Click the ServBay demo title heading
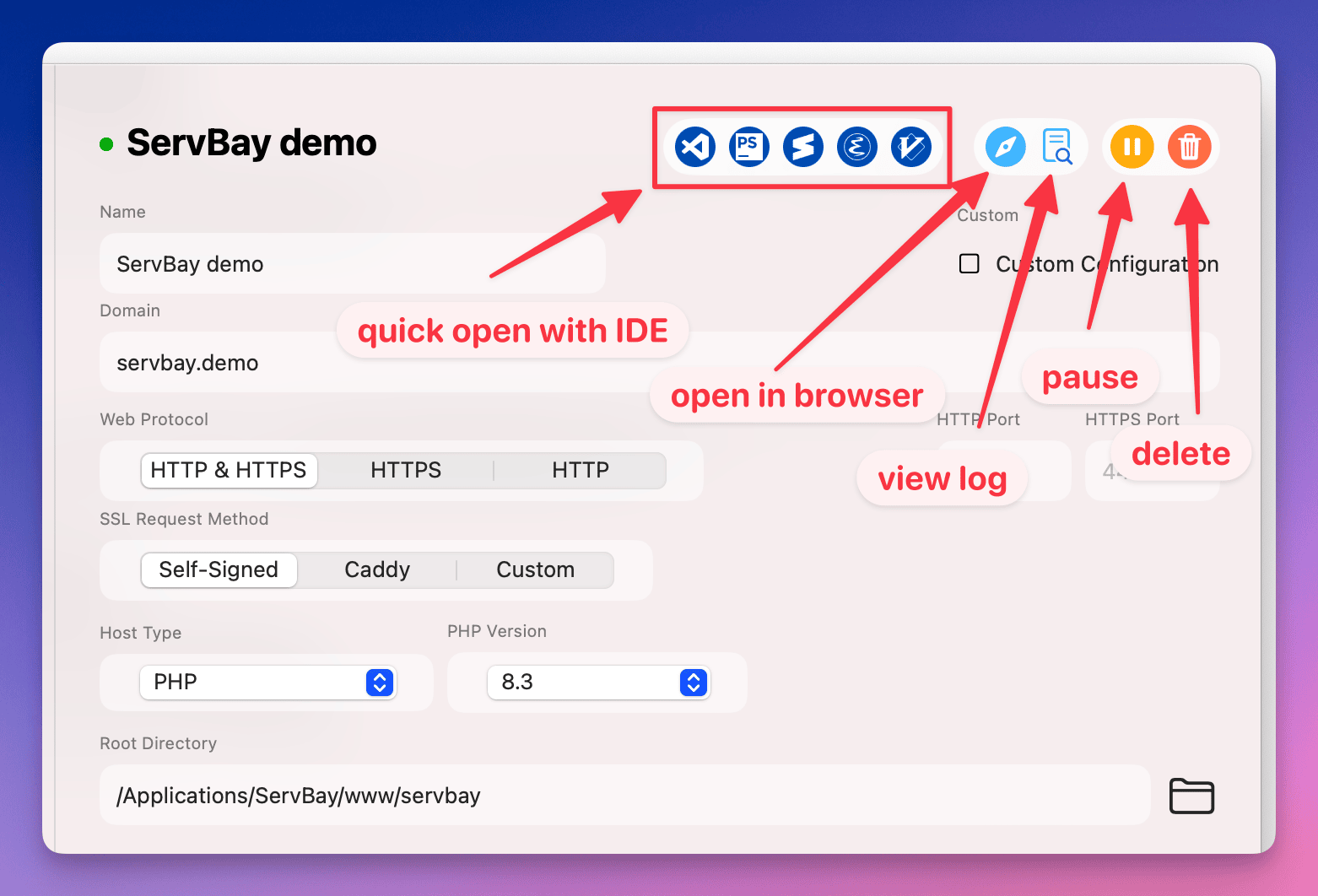The width and height of the screenshot is (1318, 896). pyautogui.click(x=251, y=143)
